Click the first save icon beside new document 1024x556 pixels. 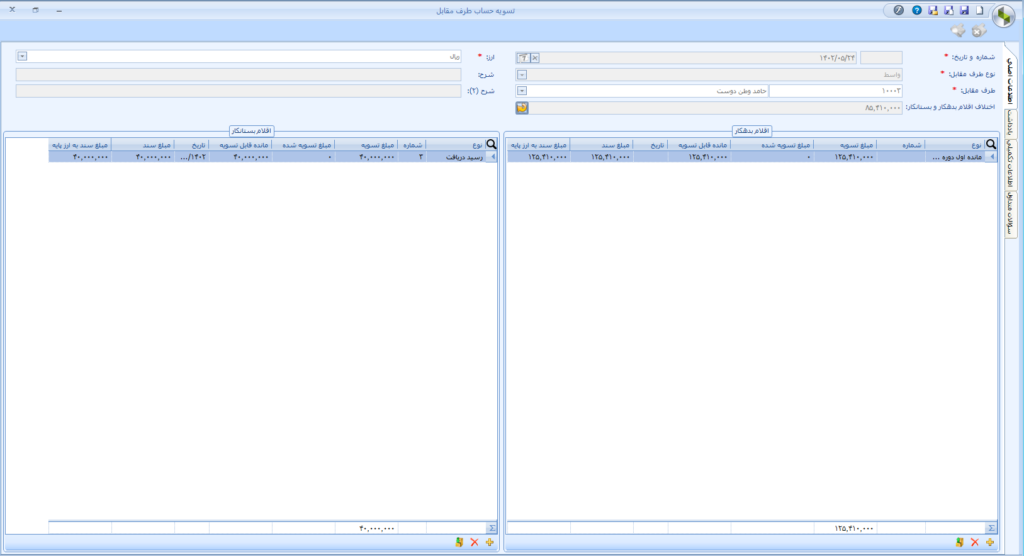click(x=964, y=10)
